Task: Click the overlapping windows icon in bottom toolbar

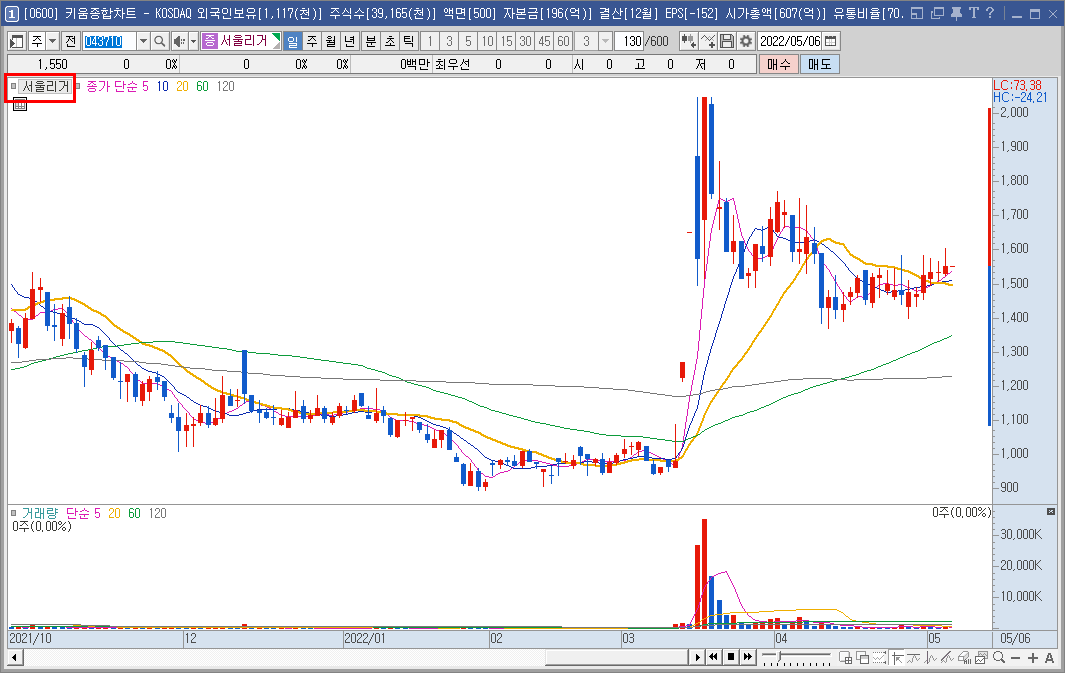Action: pos(863,657)
